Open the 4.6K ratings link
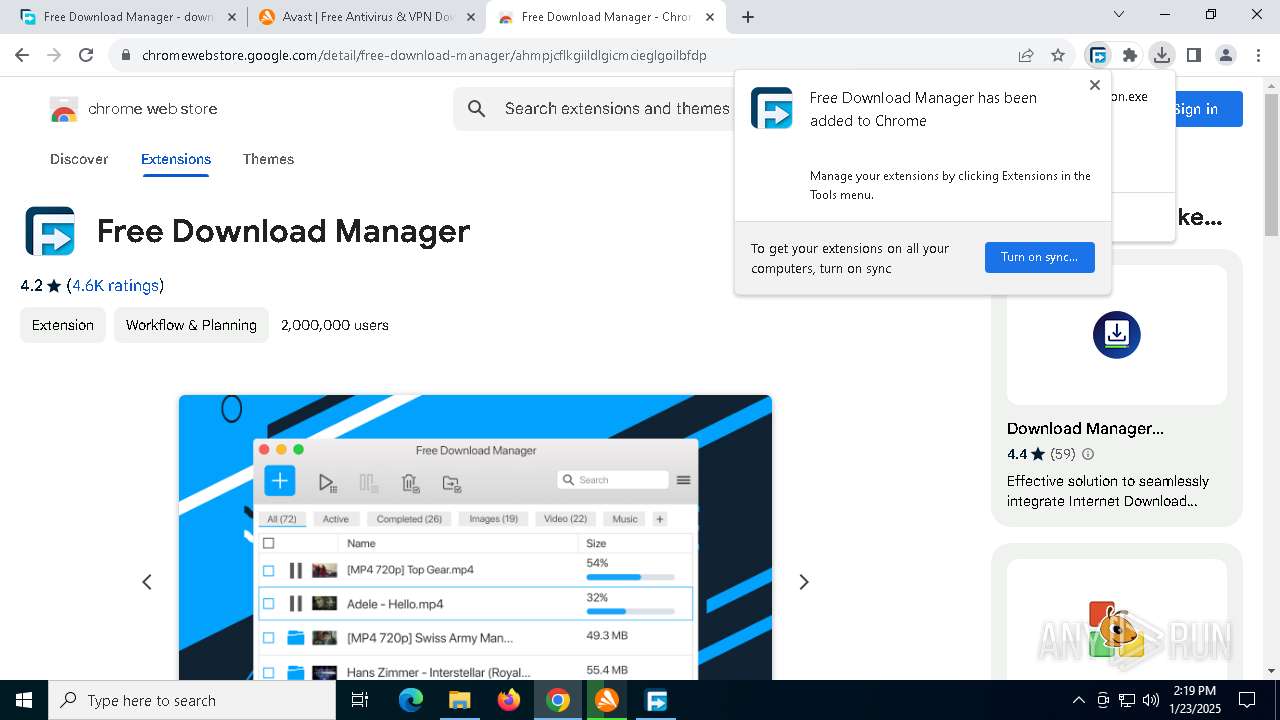 pyautogui.click(x=115, y=286)
